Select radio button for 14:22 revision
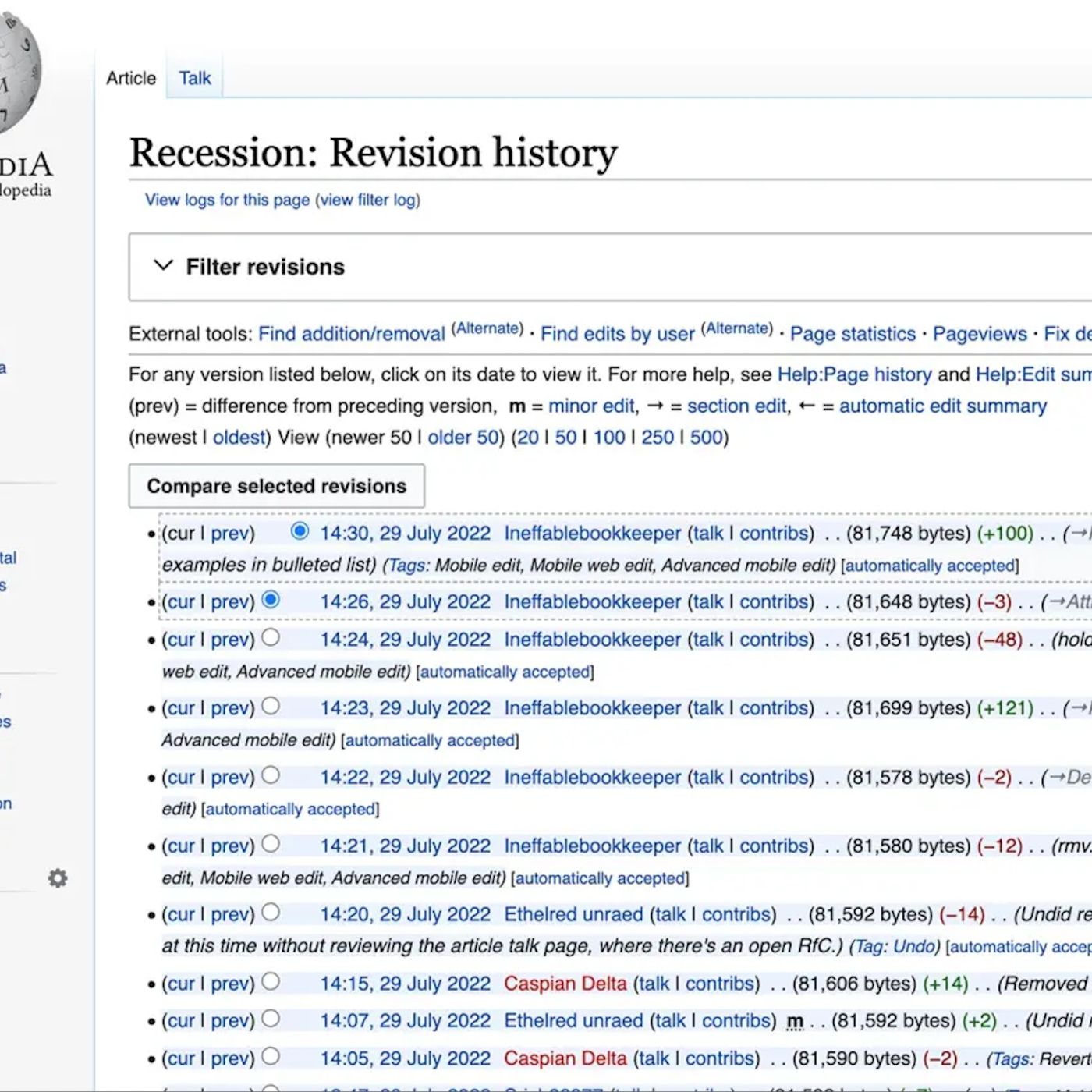This screenshot has height=1092, width=1092. (271, 775)
